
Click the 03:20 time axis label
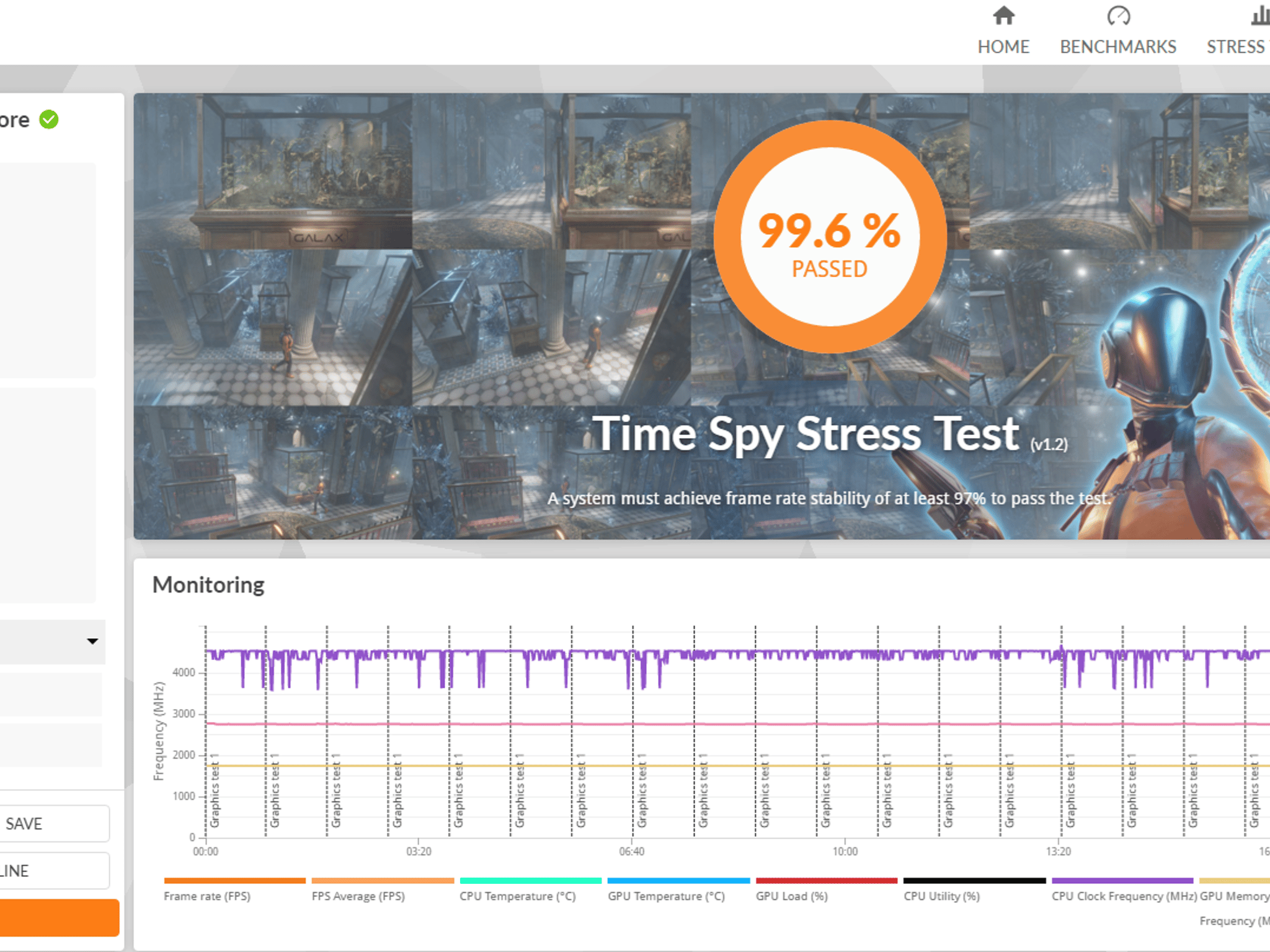[419, 852]
